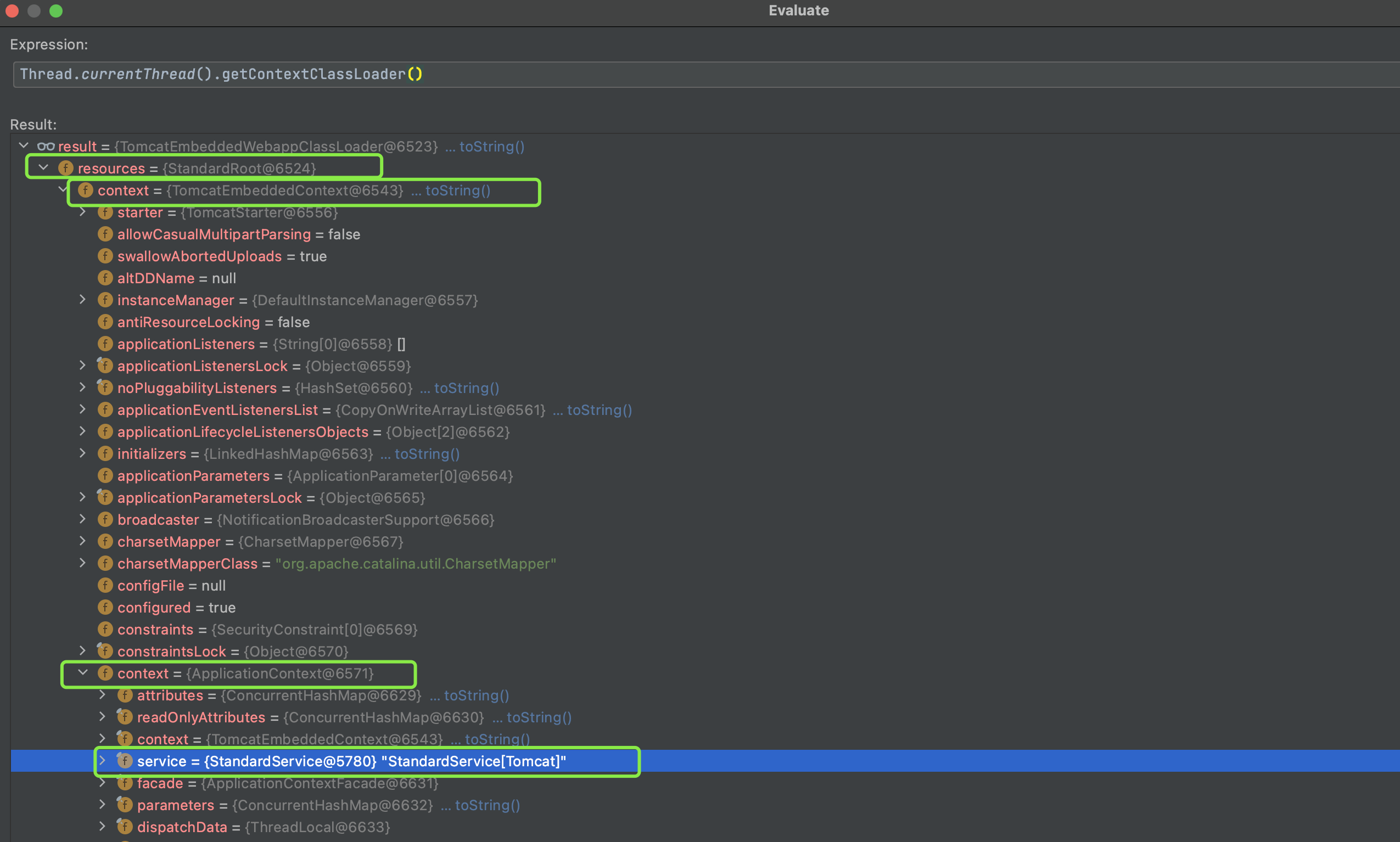Click toString() link for applicationEventListenersList

click(600, 409)
